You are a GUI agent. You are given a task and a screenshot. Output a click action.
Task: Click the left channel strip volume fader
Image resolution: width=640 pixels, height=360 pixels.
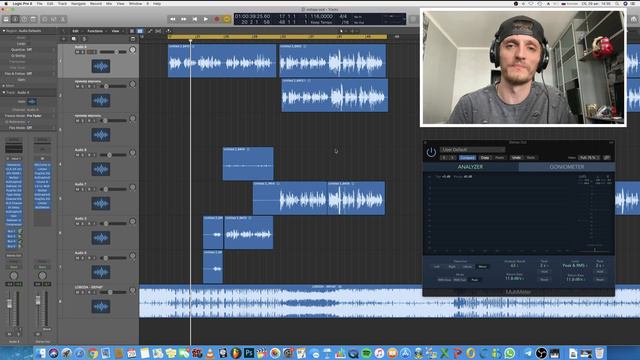pos(10,303)
